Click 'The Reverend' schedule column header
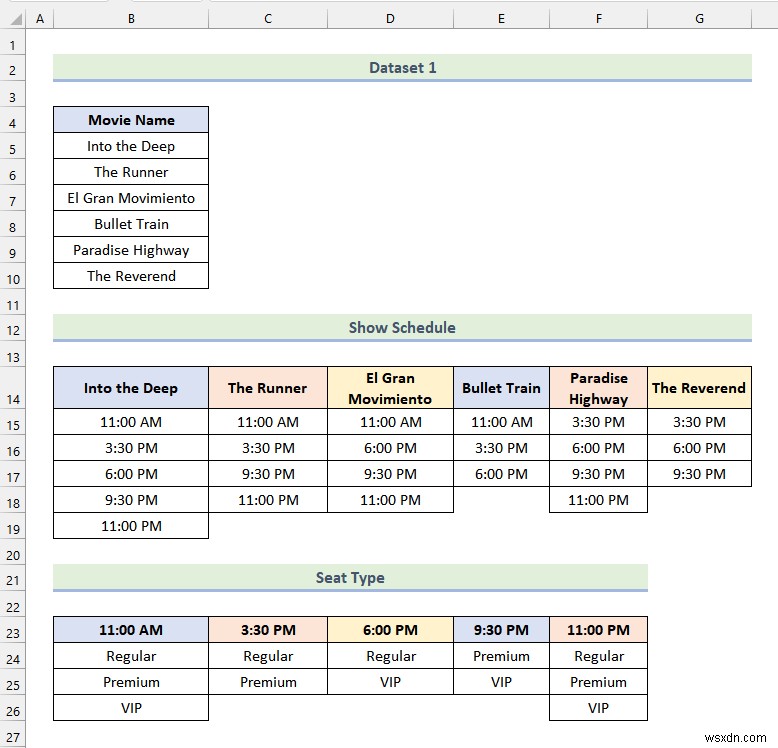Image resolution: width=778 pixels, height=748 pixels. (699, 388)
